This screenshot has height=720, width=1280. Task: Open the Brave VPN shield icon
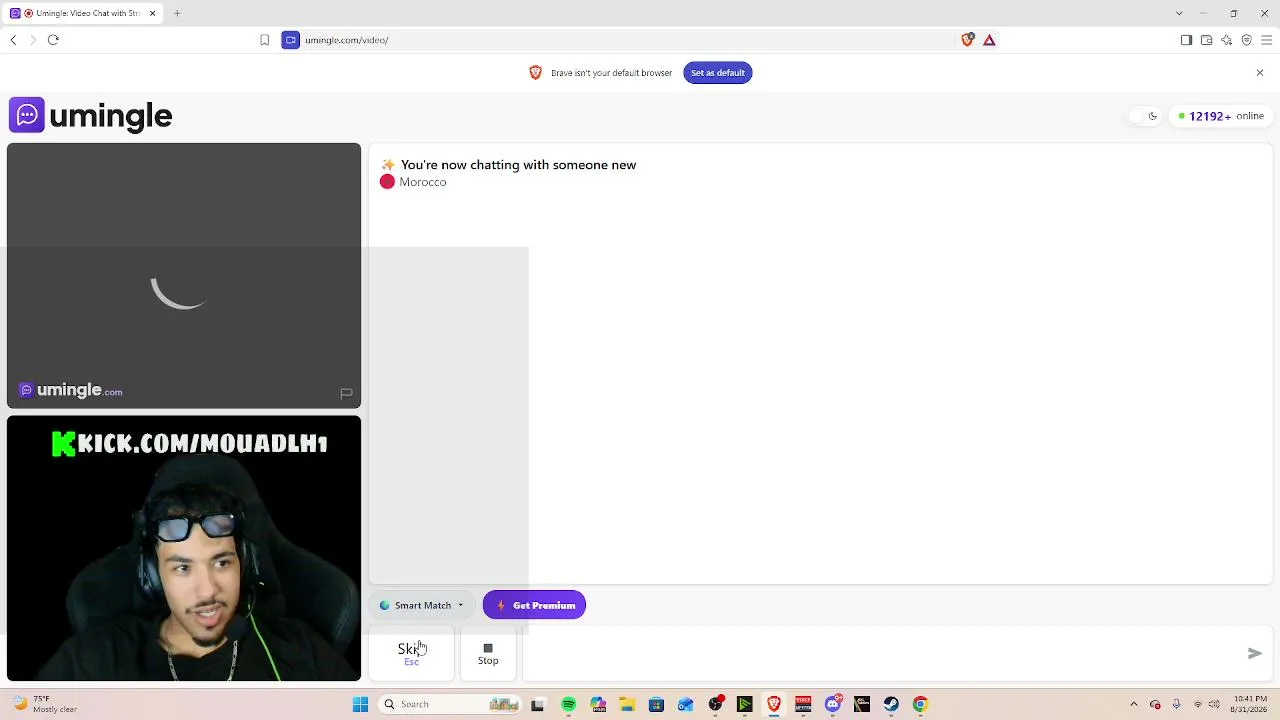[x=1246, y=40]
